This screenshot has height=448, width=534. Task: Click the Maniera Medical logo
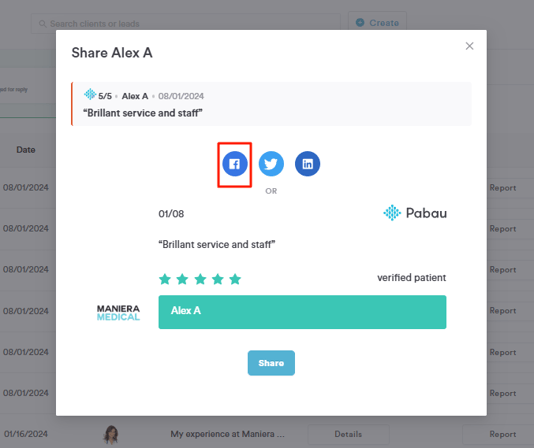(118, 312)
